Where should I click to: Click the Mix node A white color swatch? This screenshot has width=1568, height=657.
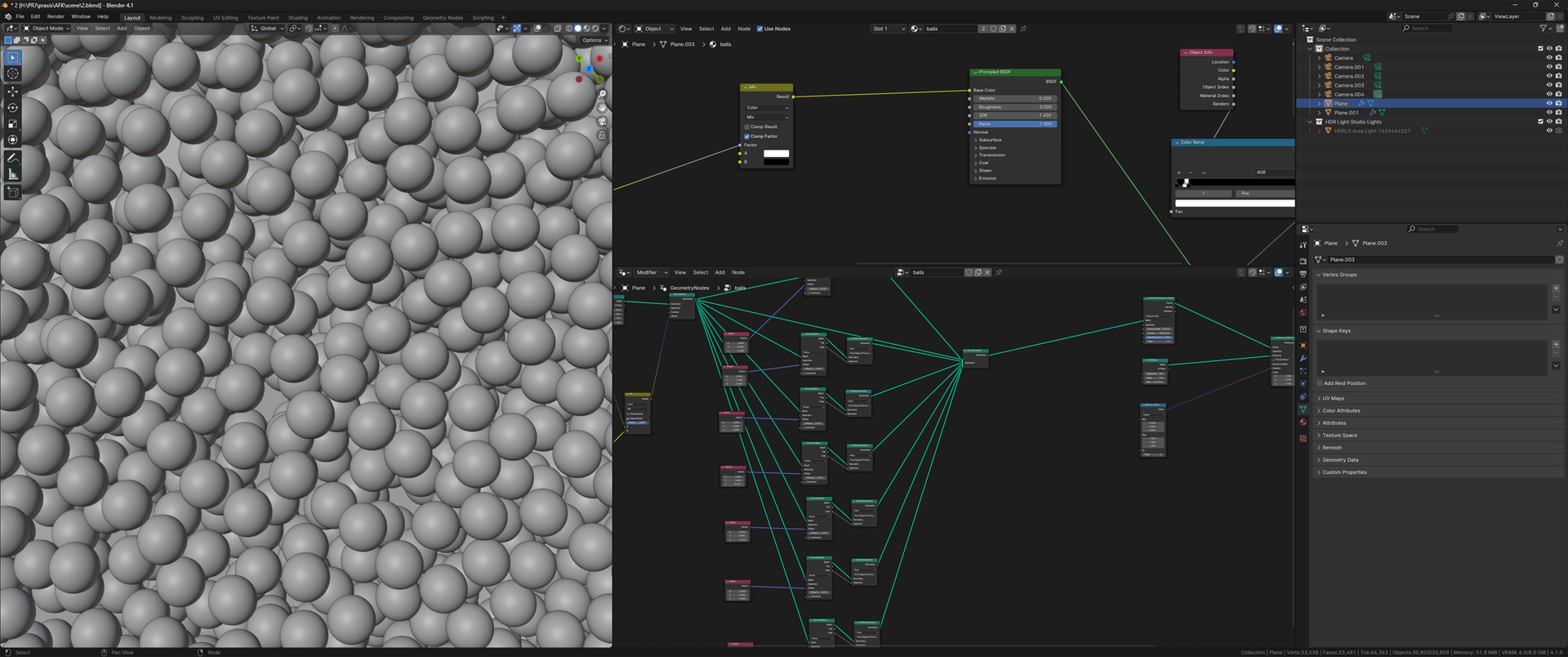(x=776, y=154)
